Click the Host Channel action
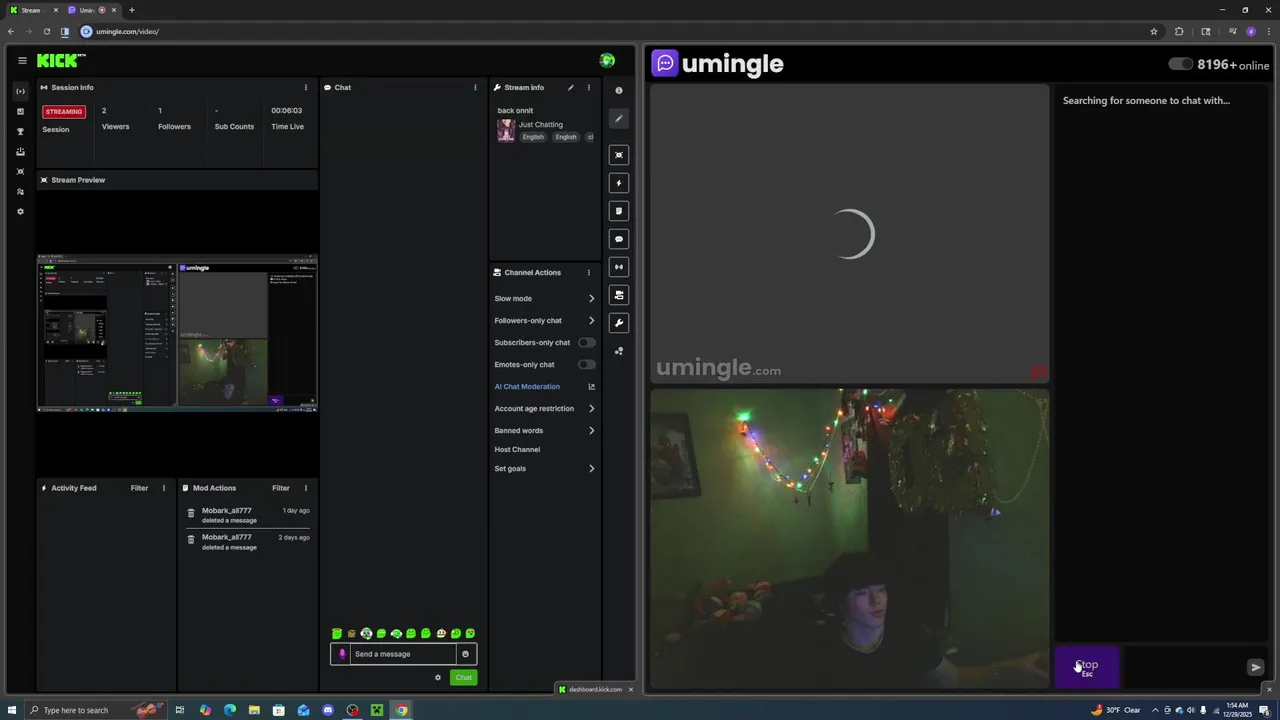Image resolution: width=1280 pixels, height=720 pixels. 517,449
